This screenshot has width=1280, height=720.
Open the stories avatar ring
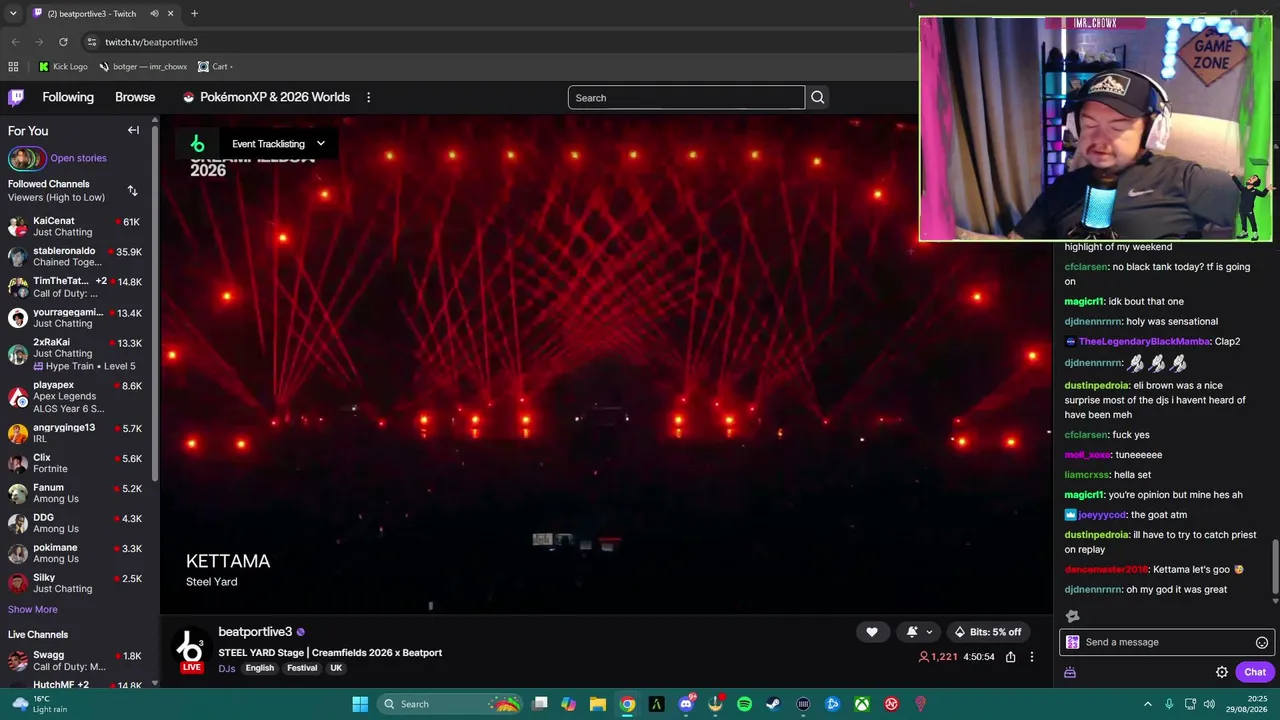tap(26, 158)
